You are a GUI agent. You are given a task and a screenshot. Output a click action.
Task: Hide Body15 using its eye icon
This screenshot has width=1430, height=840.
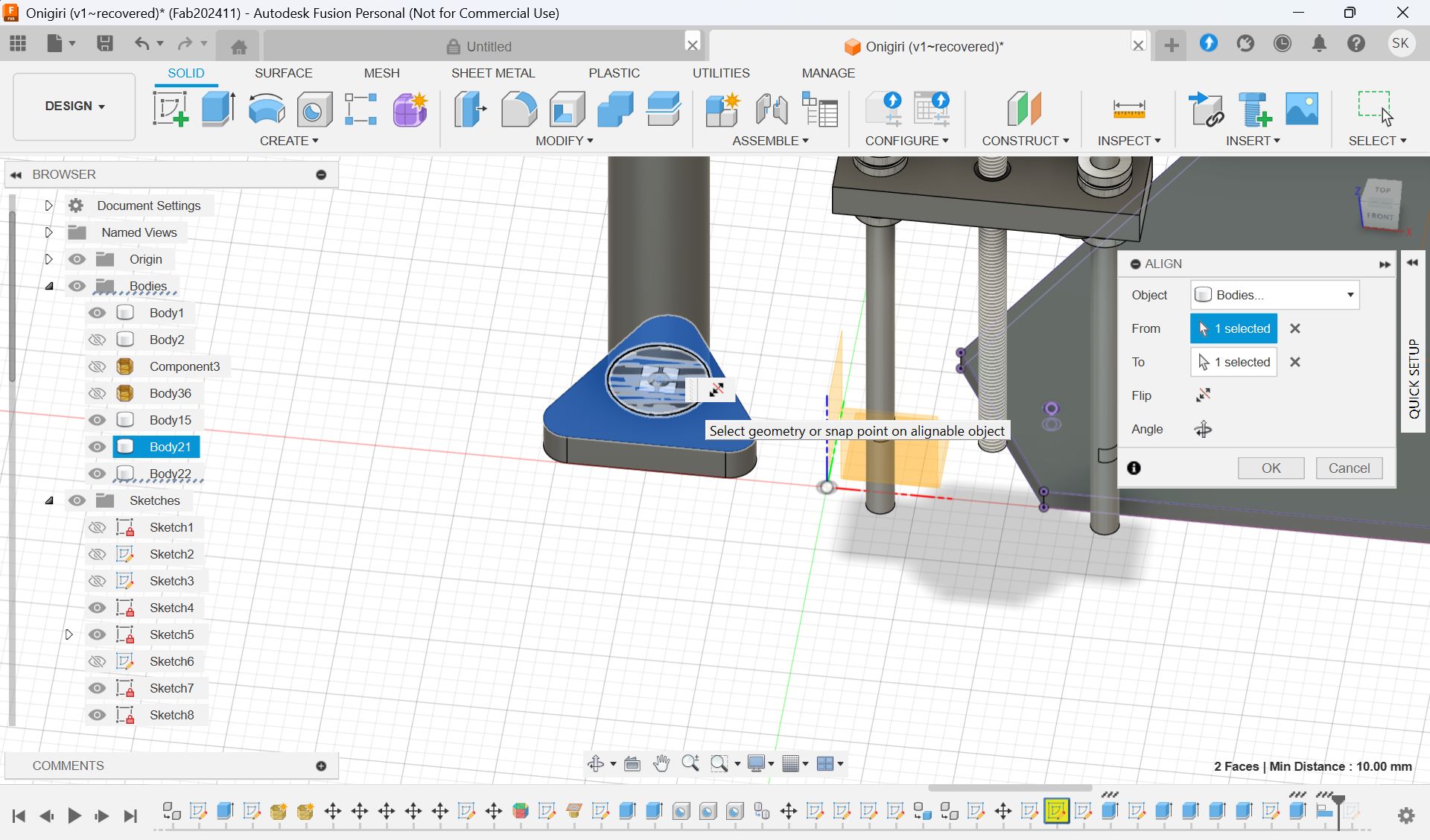click(x=97, y=420)
